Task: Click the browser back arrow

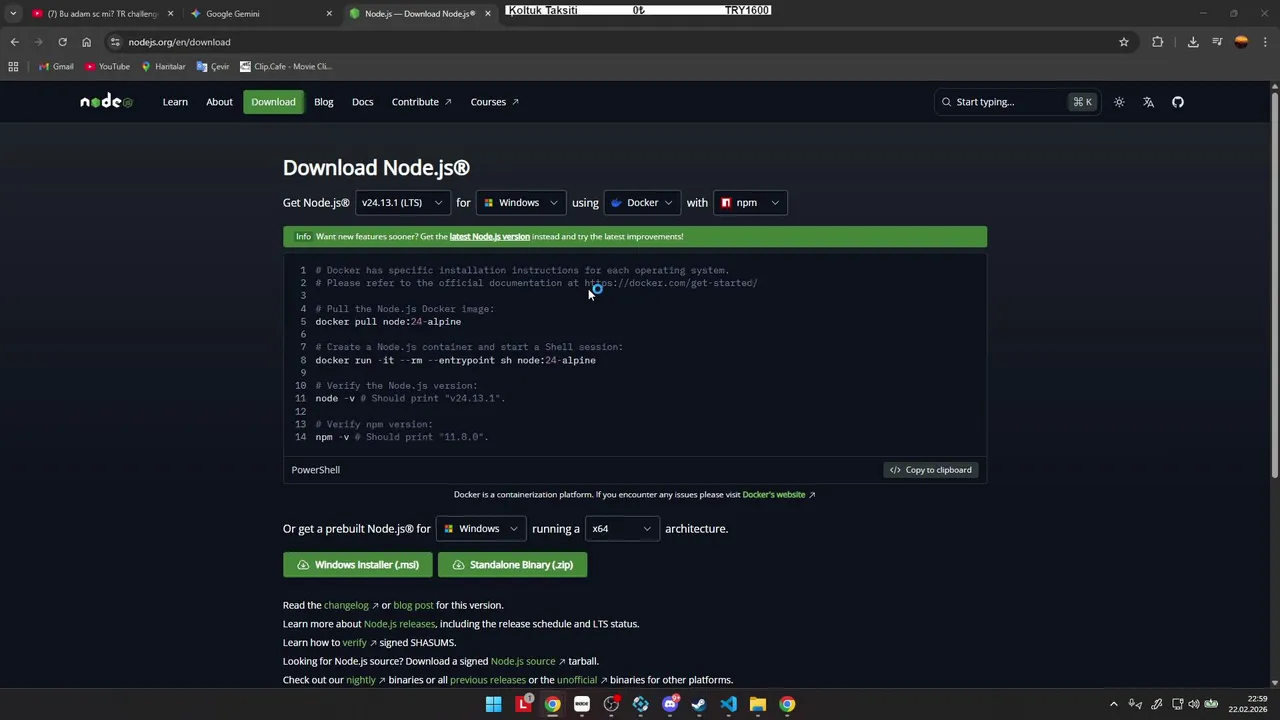Action: (14, 42)
